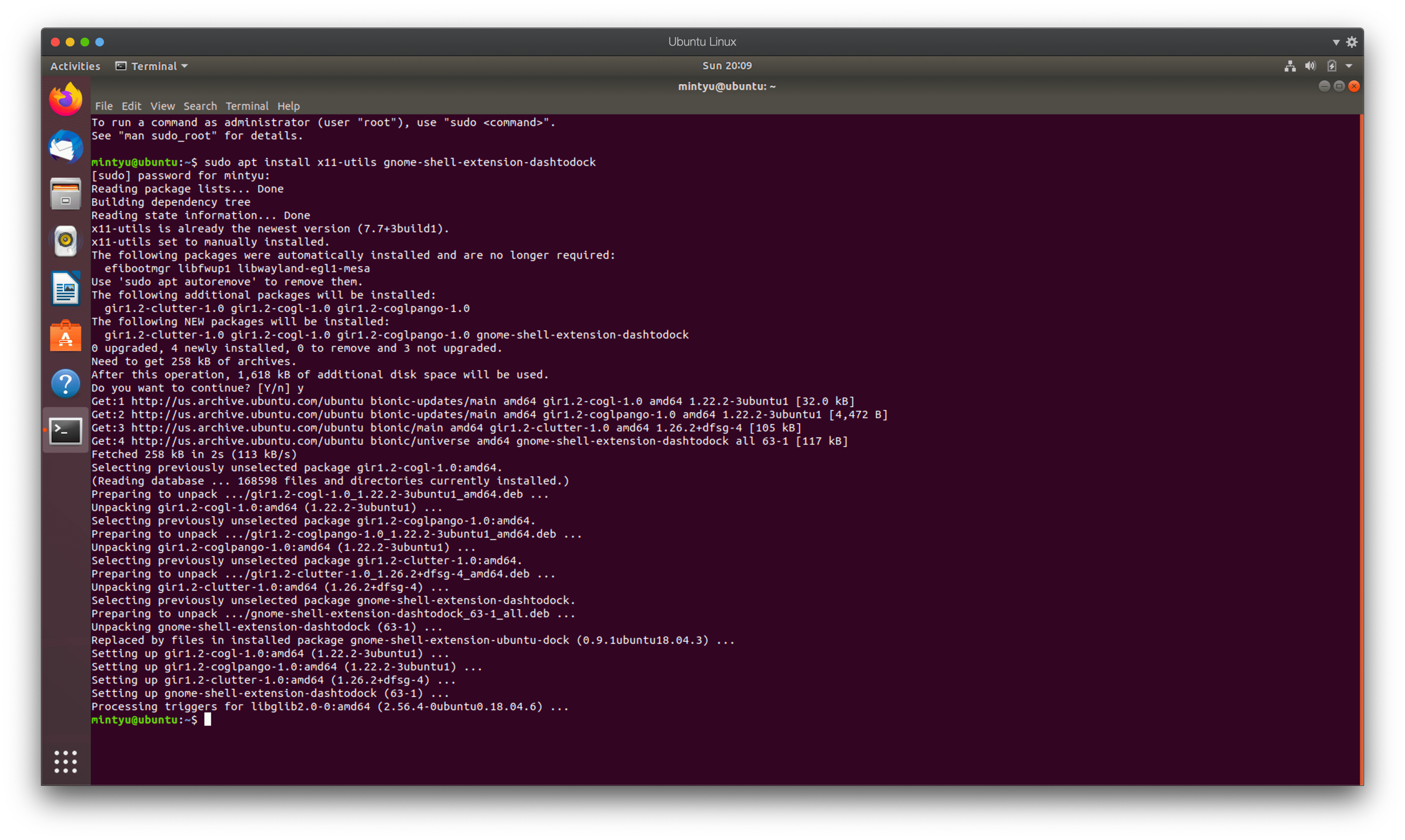Viewport: 1405px width, 840px height.
Task: Click 'Processing triggers for libglib2.0-0' line
Action: tap(330, 707)
